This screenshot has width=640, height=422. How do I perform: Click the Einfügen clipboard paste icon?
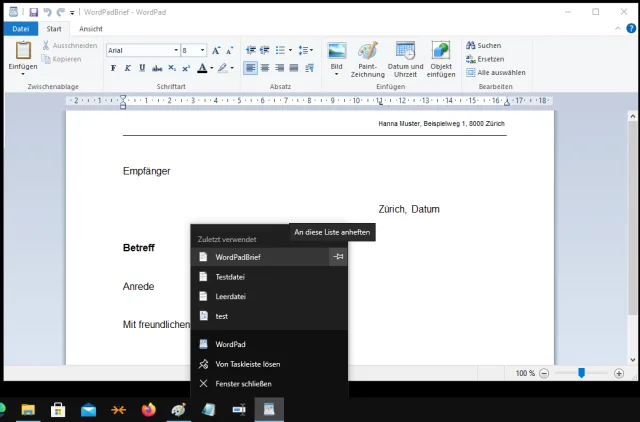[22, 51]
